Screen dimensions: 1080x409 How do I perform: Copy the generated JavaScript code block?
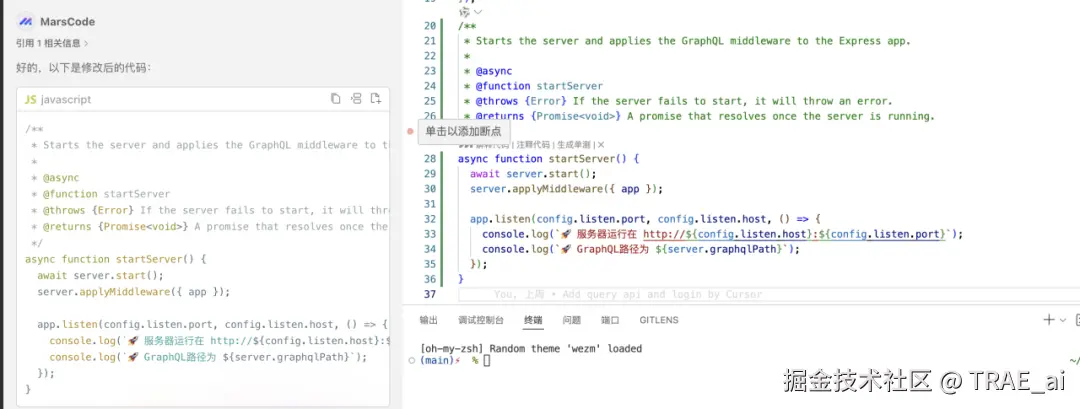pyautogui.click(x=335, y=98)
